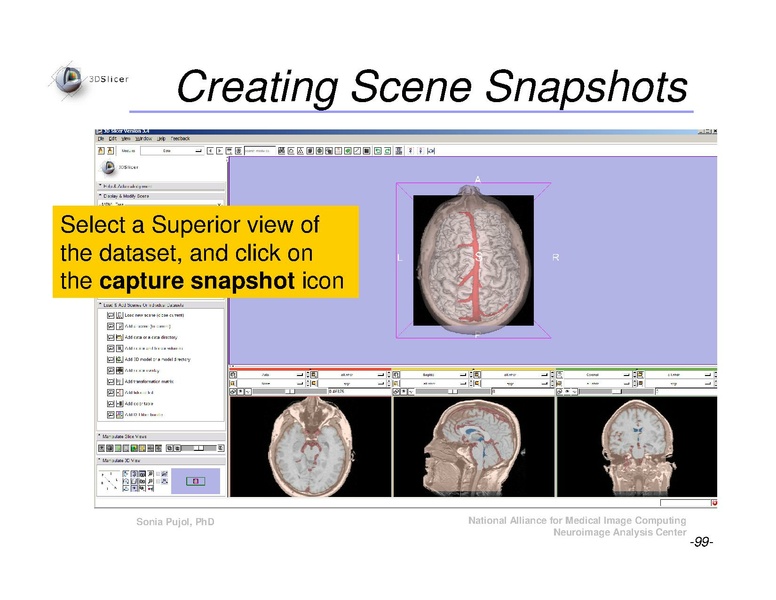Collapse the Manipulate Slice Views panel
776x600 pixels.
coord(161,437)
